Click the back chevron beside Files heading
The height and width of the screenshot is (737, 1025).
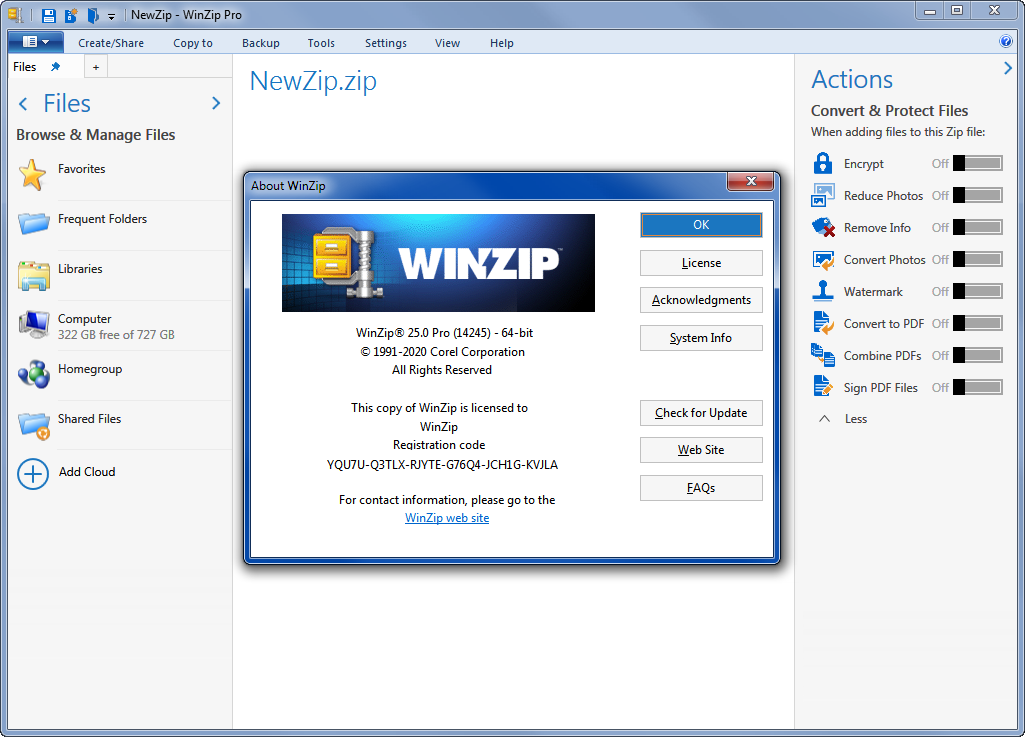point(24,103)
